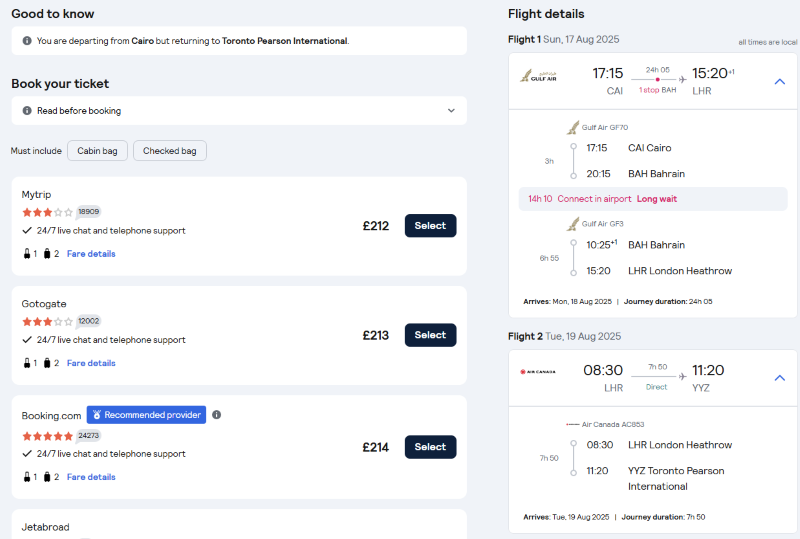Viewport: 800px width, 539px height.
Task: Click the Booking.com provider name
Action: click(51, 416)
